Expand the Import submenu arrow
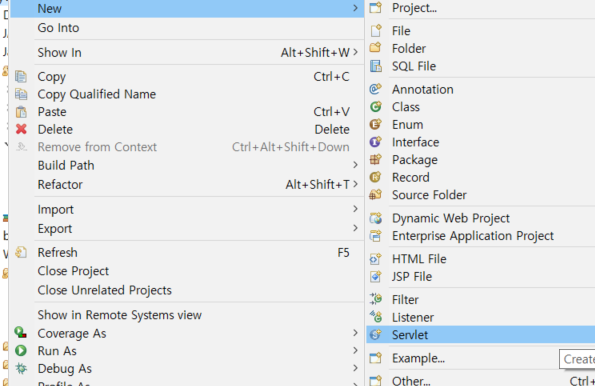Image resolution: width=595 pixels, height=386 pixels. point(355,209)
